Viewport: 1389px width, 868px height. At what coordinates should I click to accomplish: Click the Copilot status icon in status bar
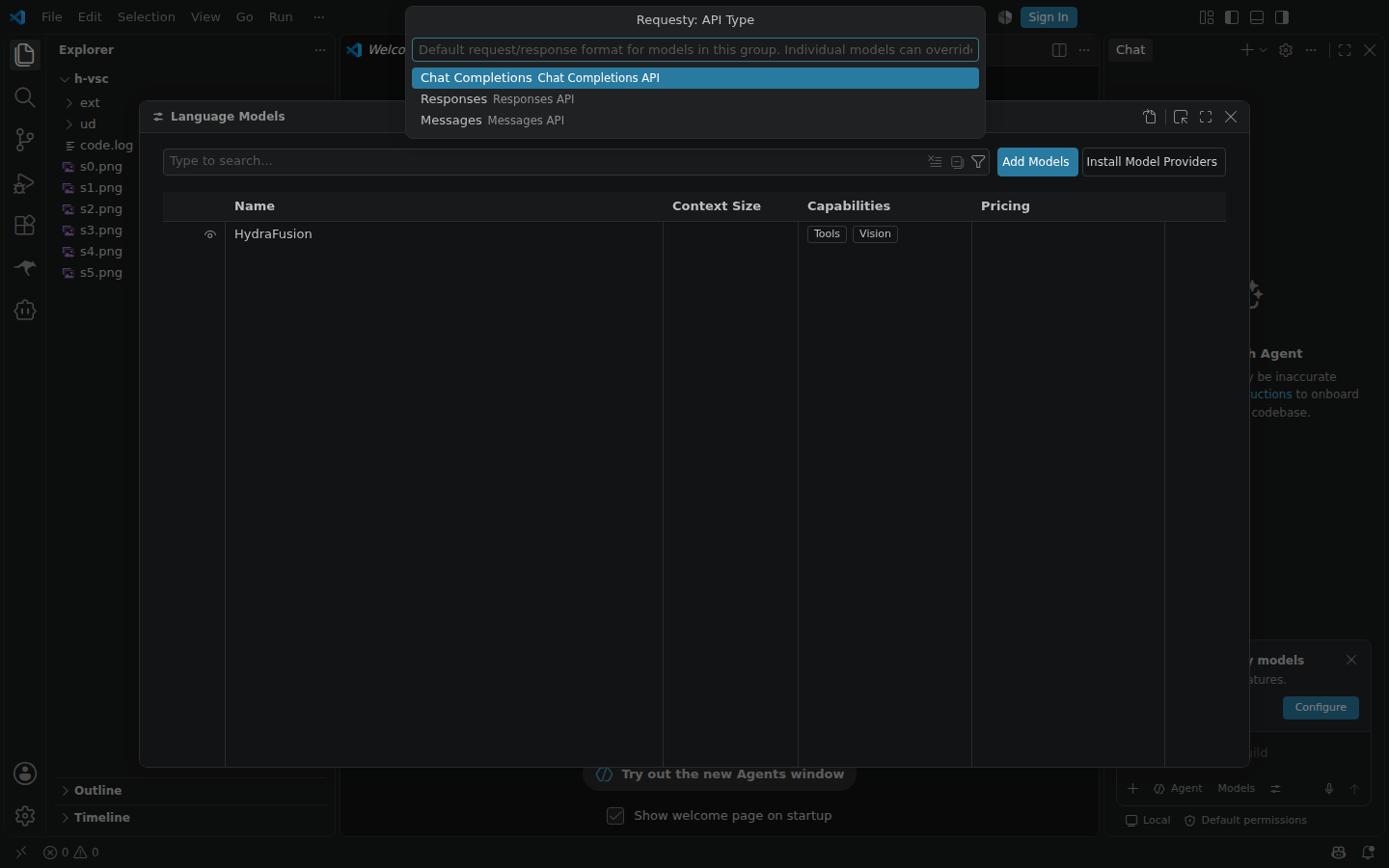tap(1338, 853)
